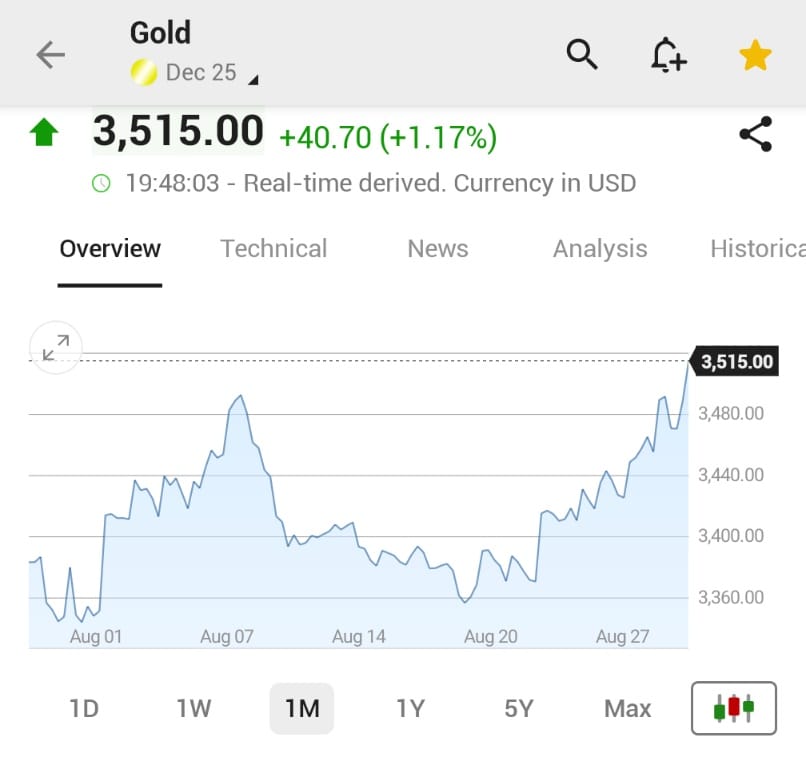Image resolution: width=806 pixels, height=758 pixels.
Task: Open the search magnifier icon
Action: tap(582, 54)
